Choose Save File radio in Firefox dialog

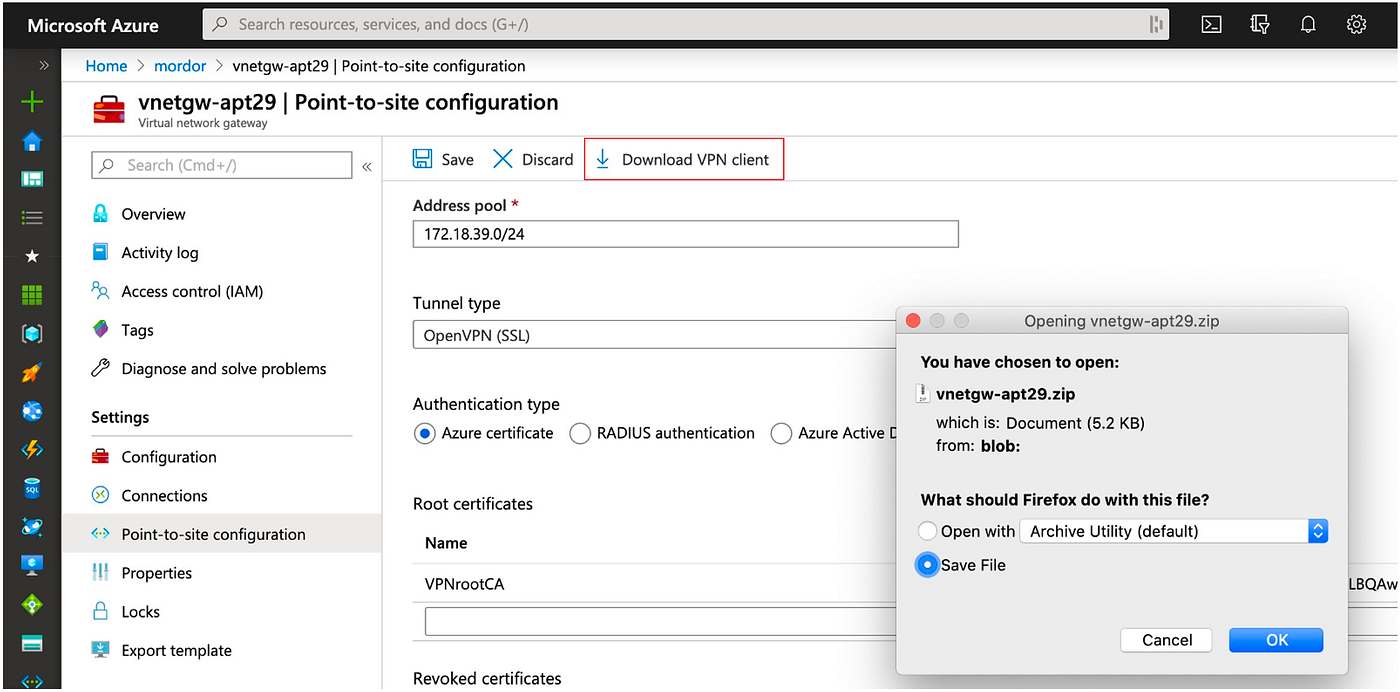point(928,565)
